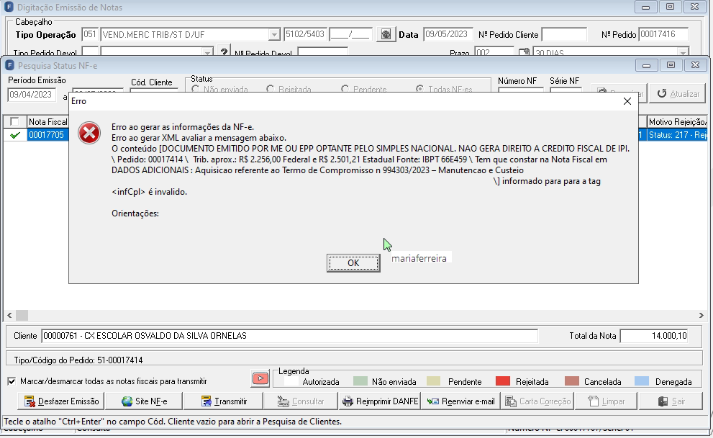Viewport: 713px width, 438px height.
Task: Click Cód. Cliente input field
Action: click(x=154, y=92)
